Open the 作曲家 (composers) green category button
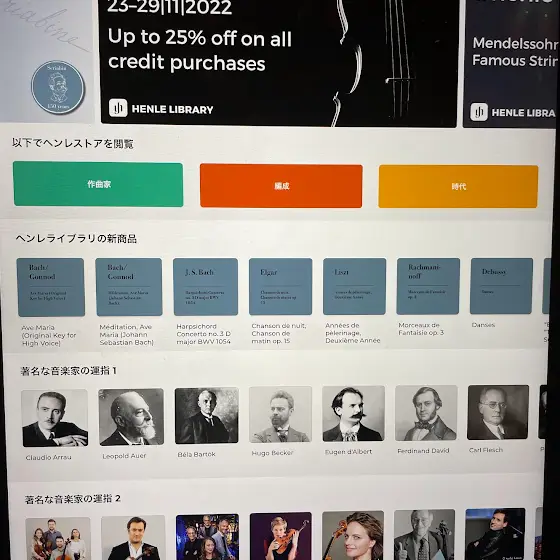 [x=98, y=184]
